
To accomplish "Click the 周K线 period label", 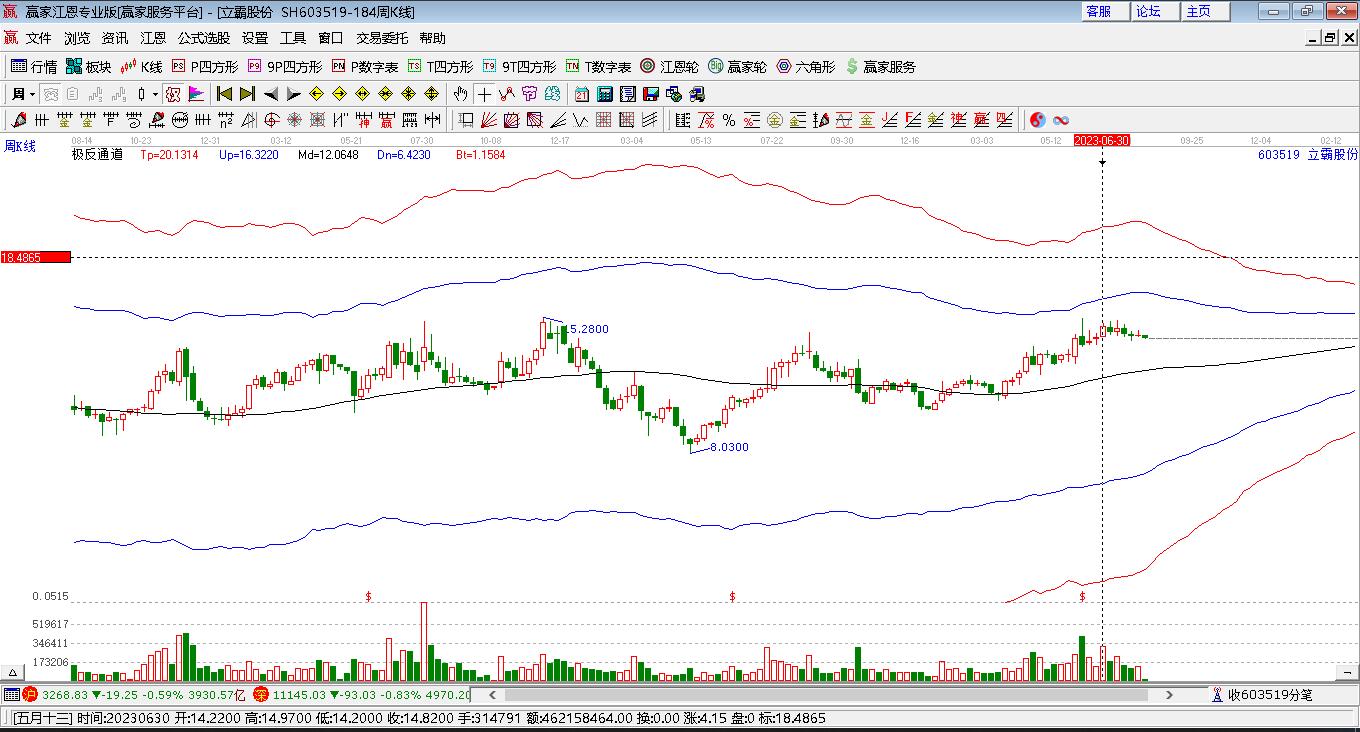I will pos(20,147).
